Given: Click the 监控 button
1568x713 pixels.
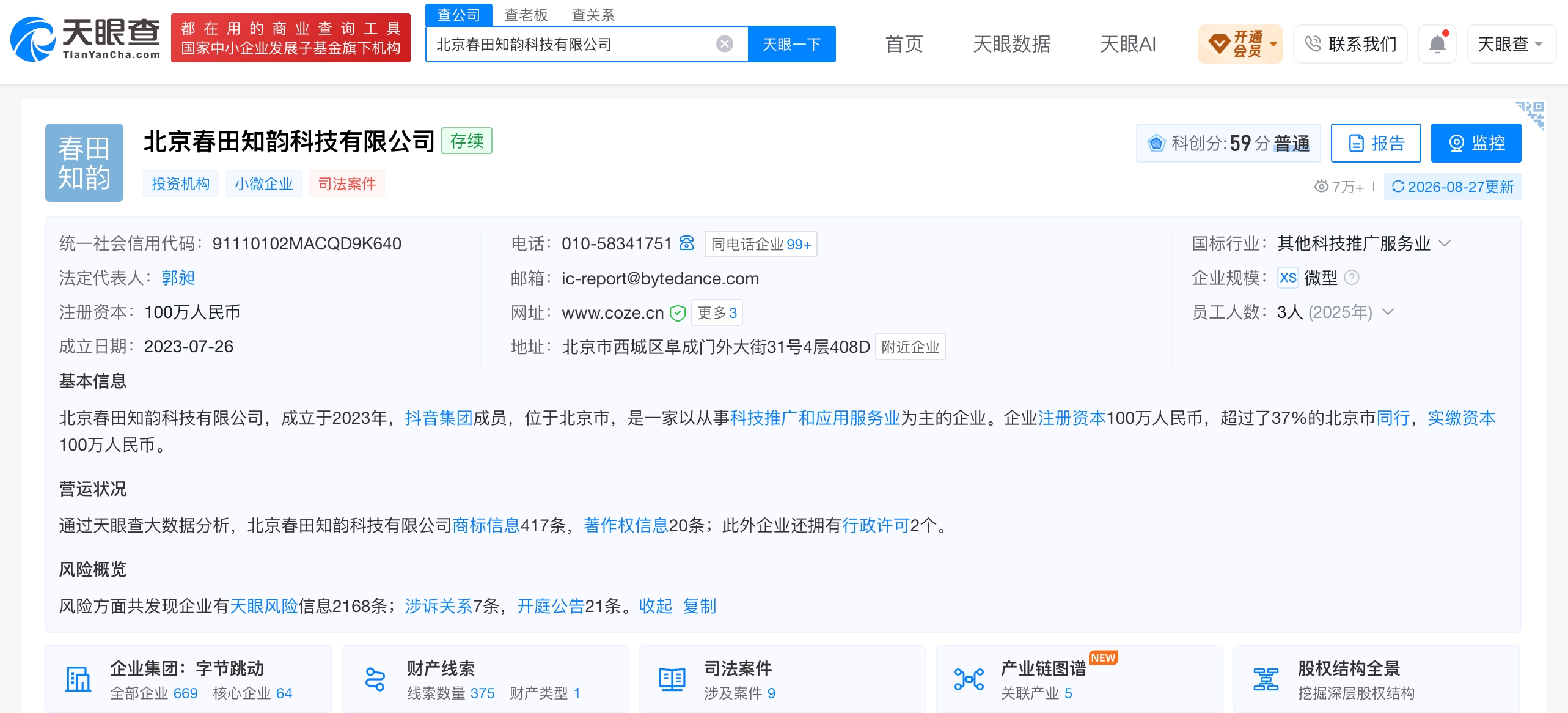Looking at the screenshot, I should tap(1476, 143).
